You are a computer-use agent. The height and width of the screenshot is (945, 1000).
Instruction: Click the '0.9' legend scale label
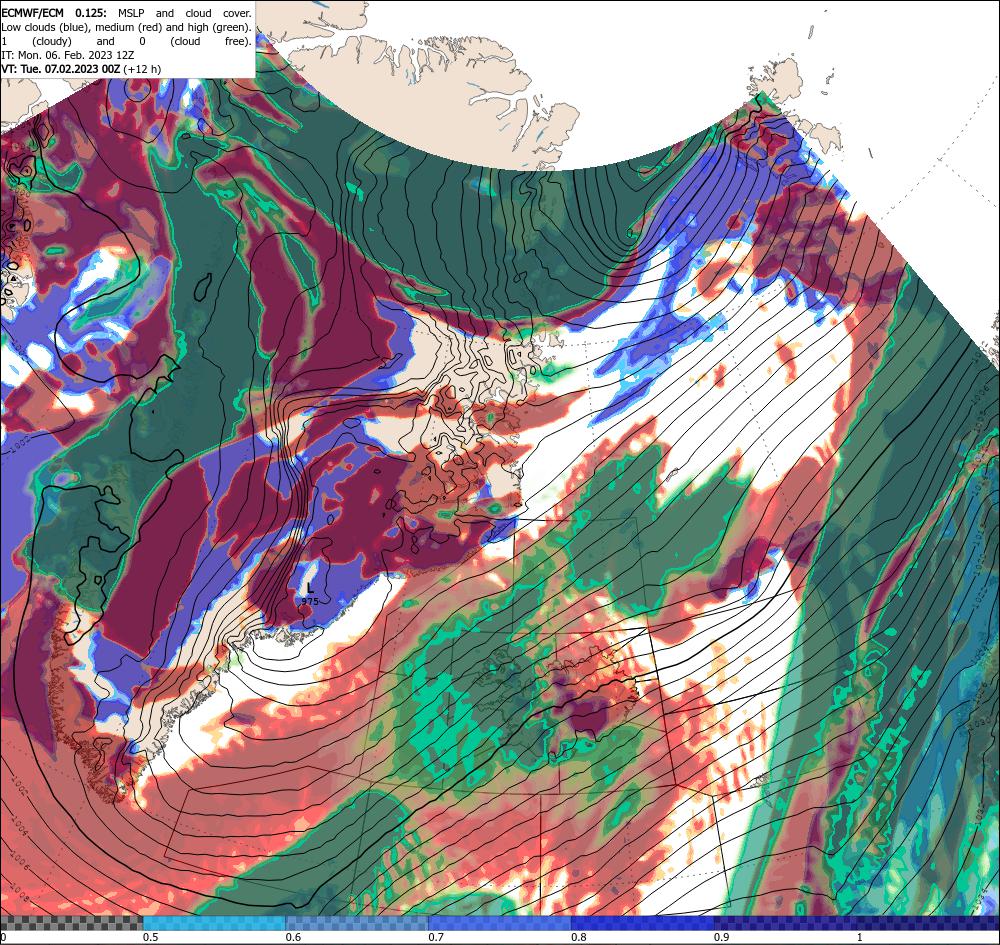[722, 937]
